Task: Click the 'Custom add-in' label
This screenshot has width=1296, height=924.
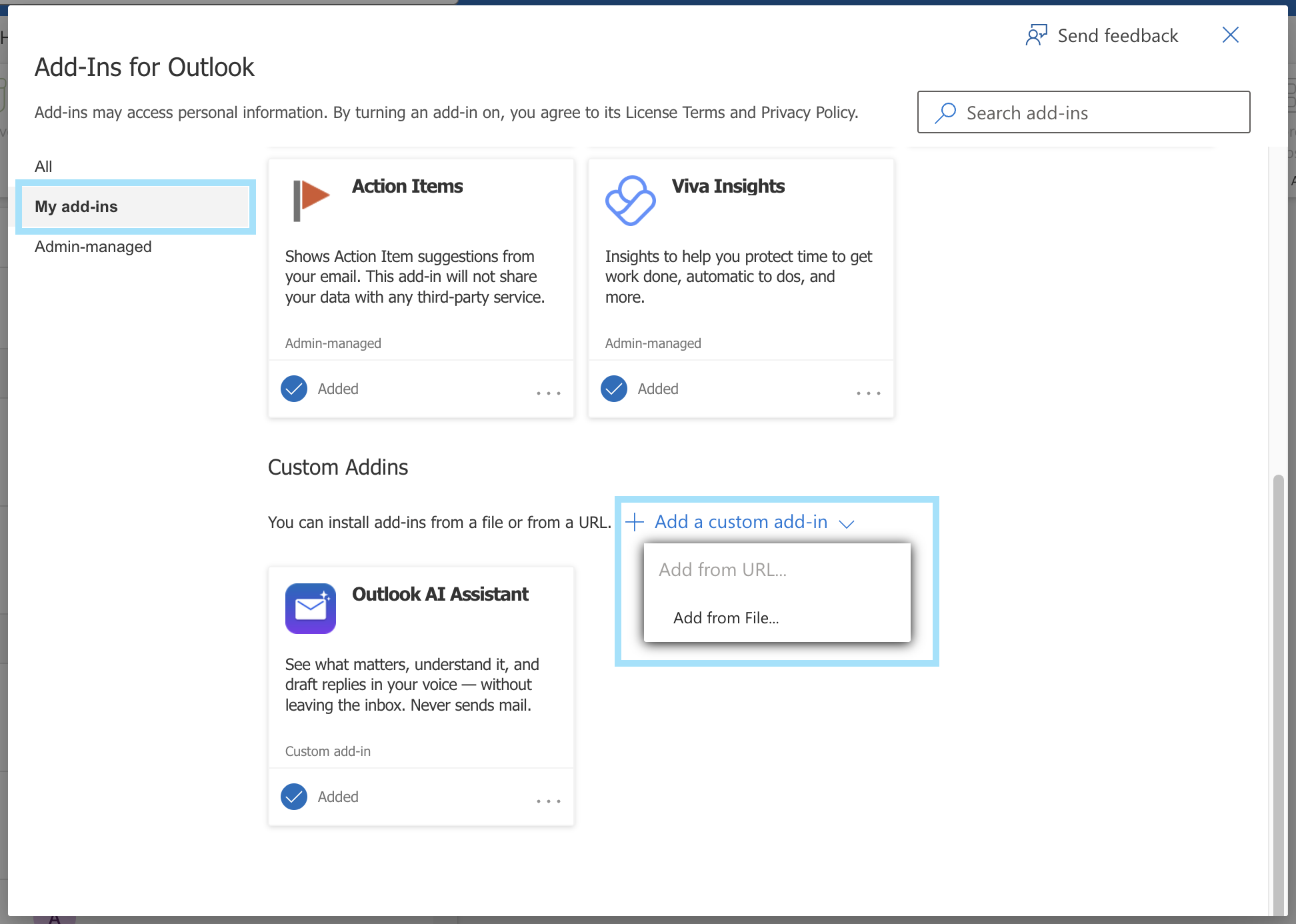Action: tap(328, 751)
